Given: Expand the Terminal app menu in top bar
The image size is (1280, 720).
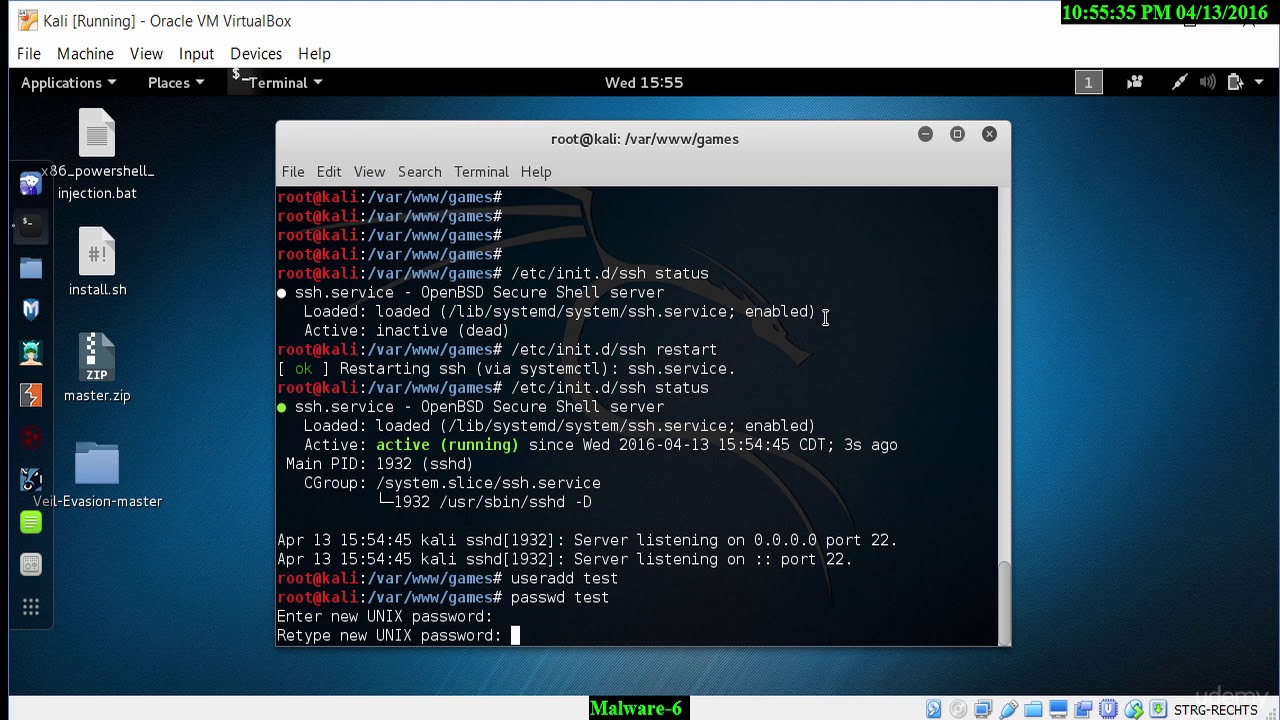Looking at the screenshot, I should tap(278, 83).
